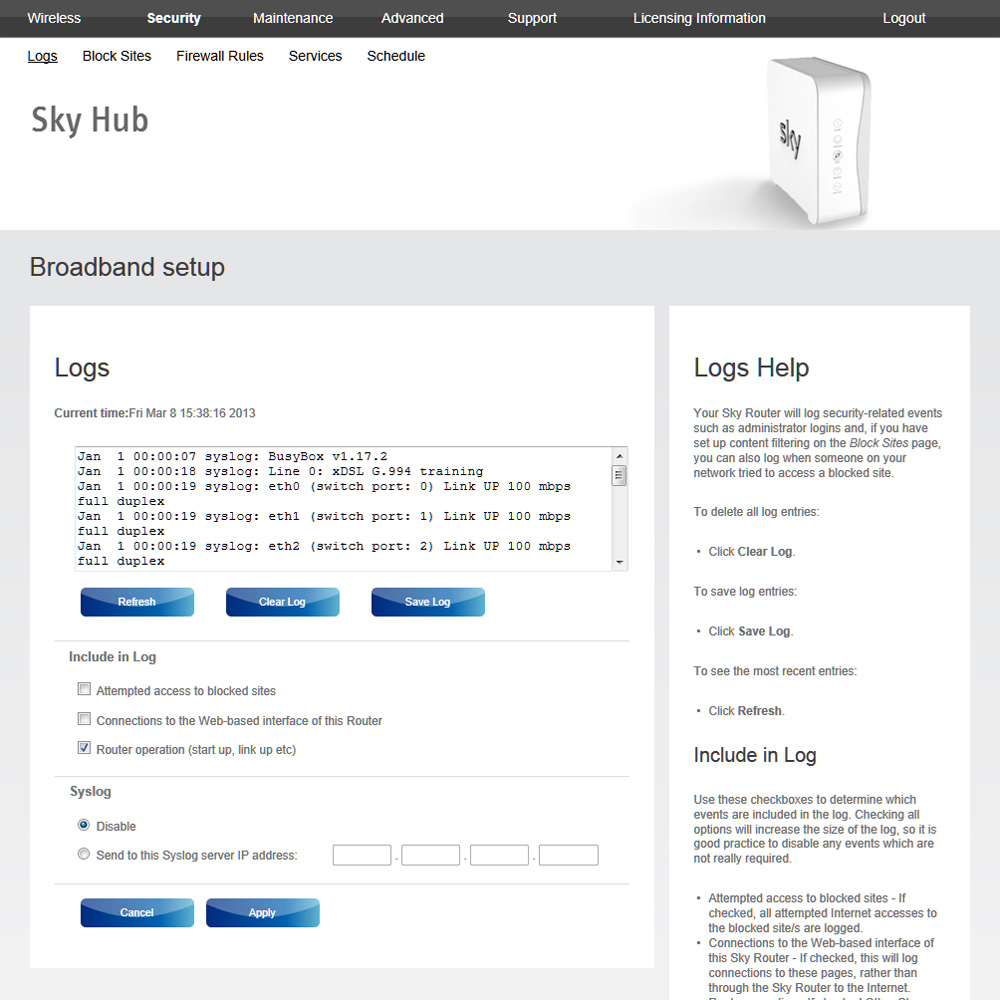Log out via the Logout link
The height and width of the screenshot is (1000, 1000).
[x=904, y=18]
